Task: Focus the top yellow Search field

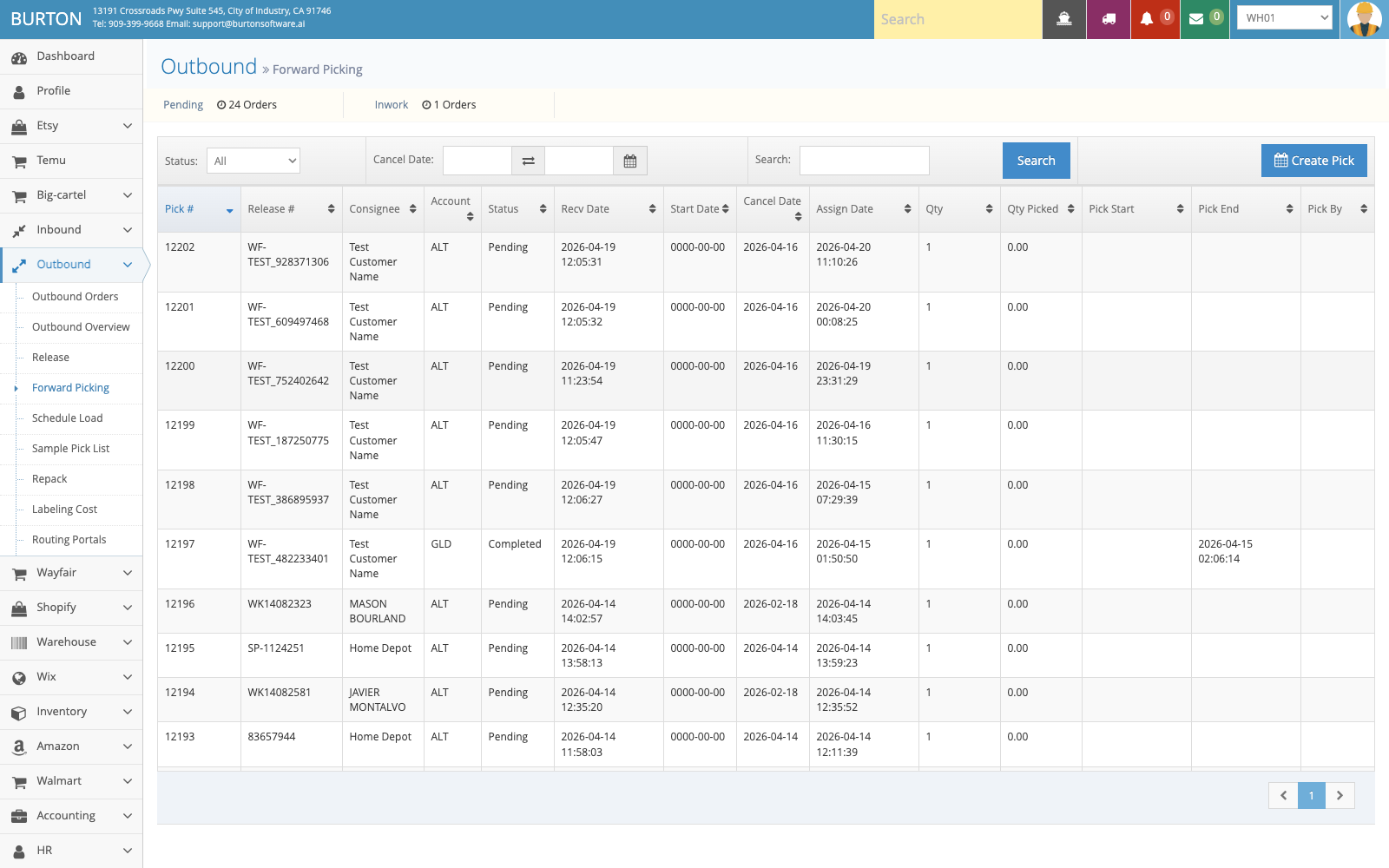Action: pos(958,19)
